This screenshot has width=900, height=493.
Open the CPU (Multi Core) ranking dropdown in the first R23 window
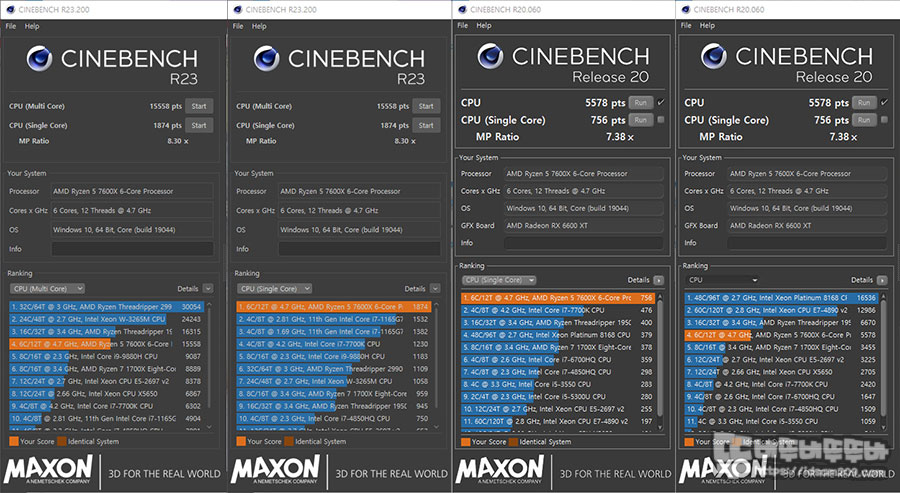(47, 289)
